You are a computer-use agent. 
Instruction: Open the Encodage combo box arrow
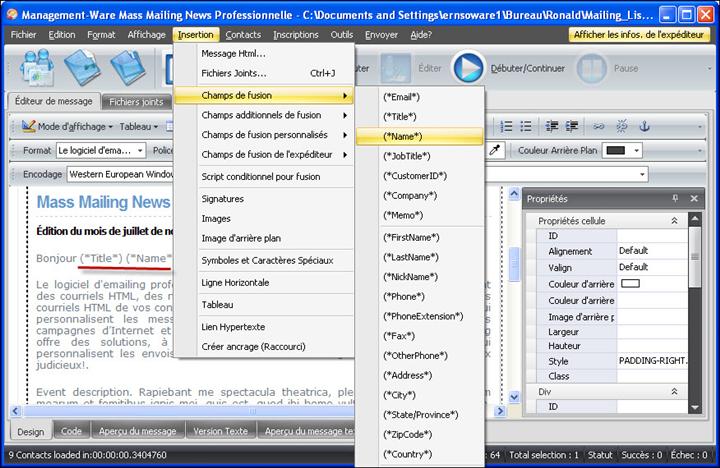(x=642, y=174)
